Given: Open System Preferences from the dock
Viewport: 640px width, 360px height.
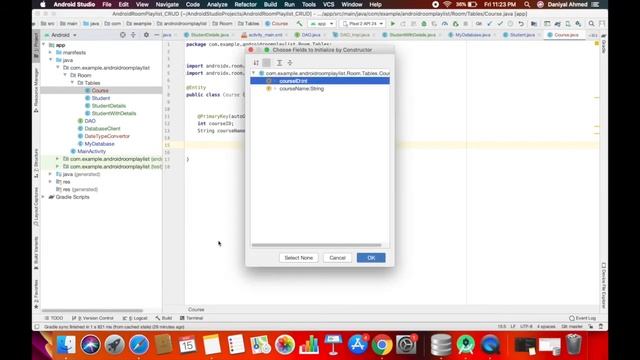Looking at the screenshot, I should [407, 345].
